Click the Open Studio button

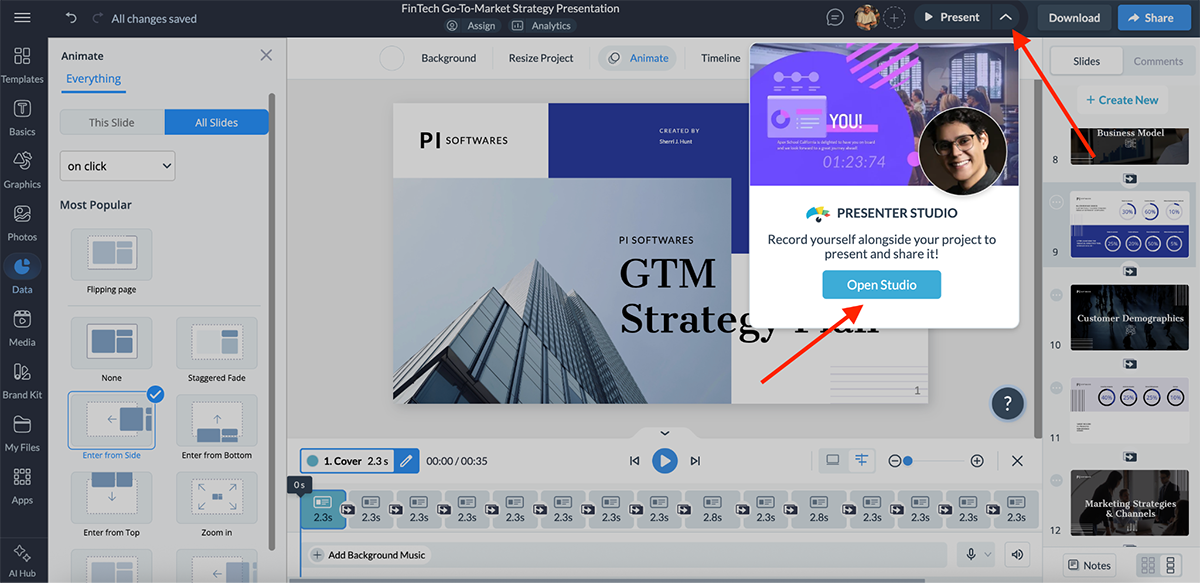tap(881, 284)
